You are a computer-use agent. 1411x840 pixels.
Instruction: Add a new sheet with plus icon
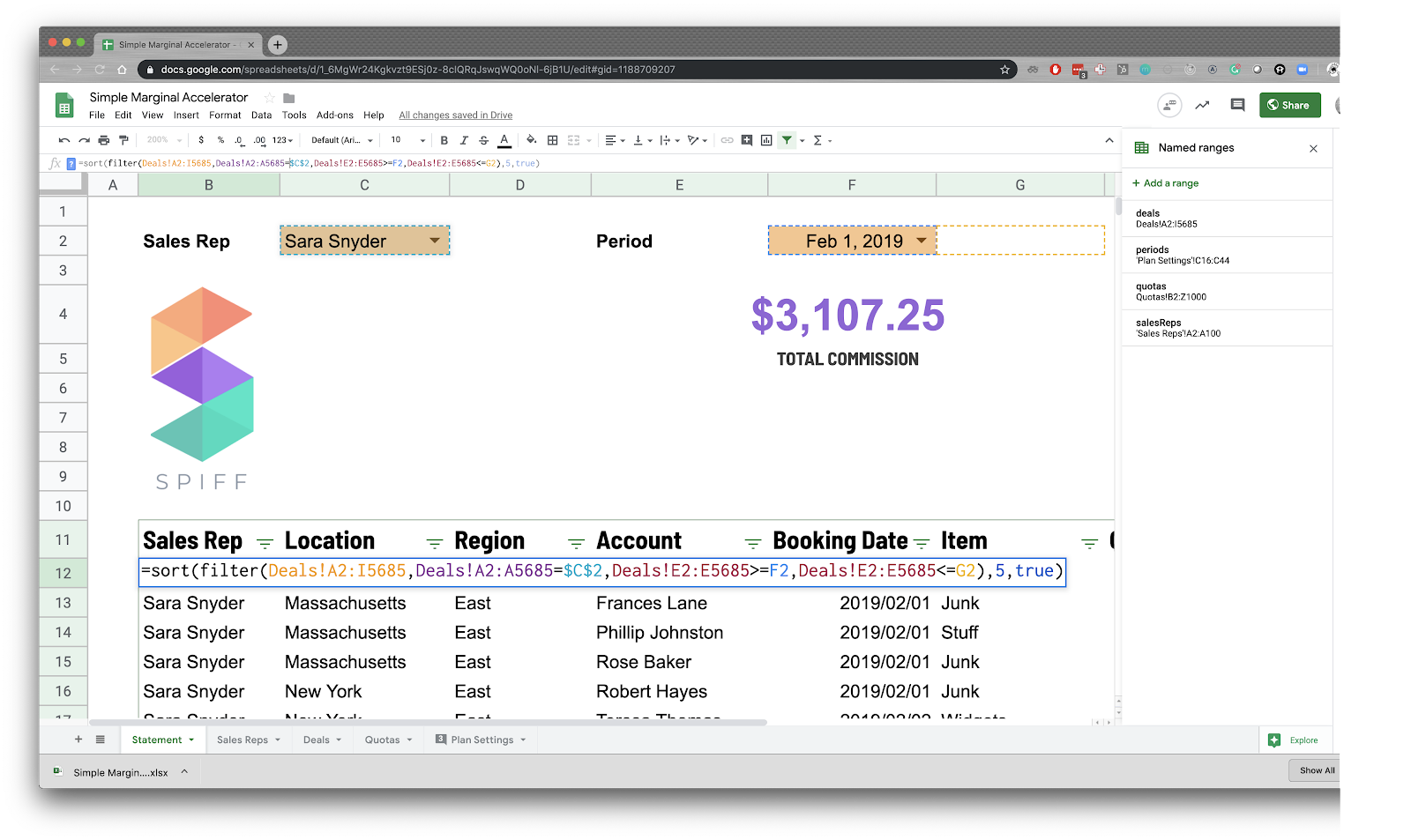pyautogui.click(x=78, y=740)
